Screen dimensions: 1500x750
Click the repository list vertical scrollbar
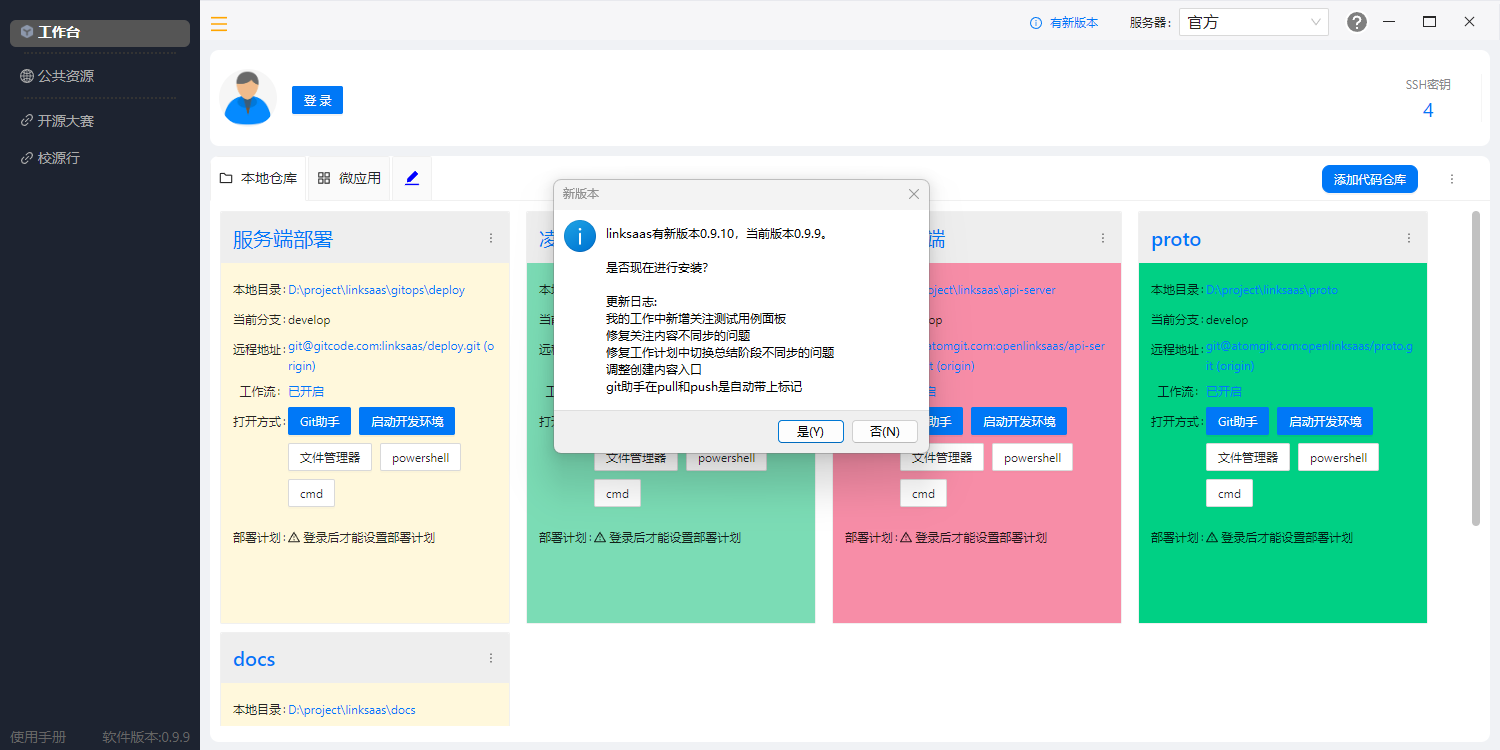click(x=1476, y=368)
